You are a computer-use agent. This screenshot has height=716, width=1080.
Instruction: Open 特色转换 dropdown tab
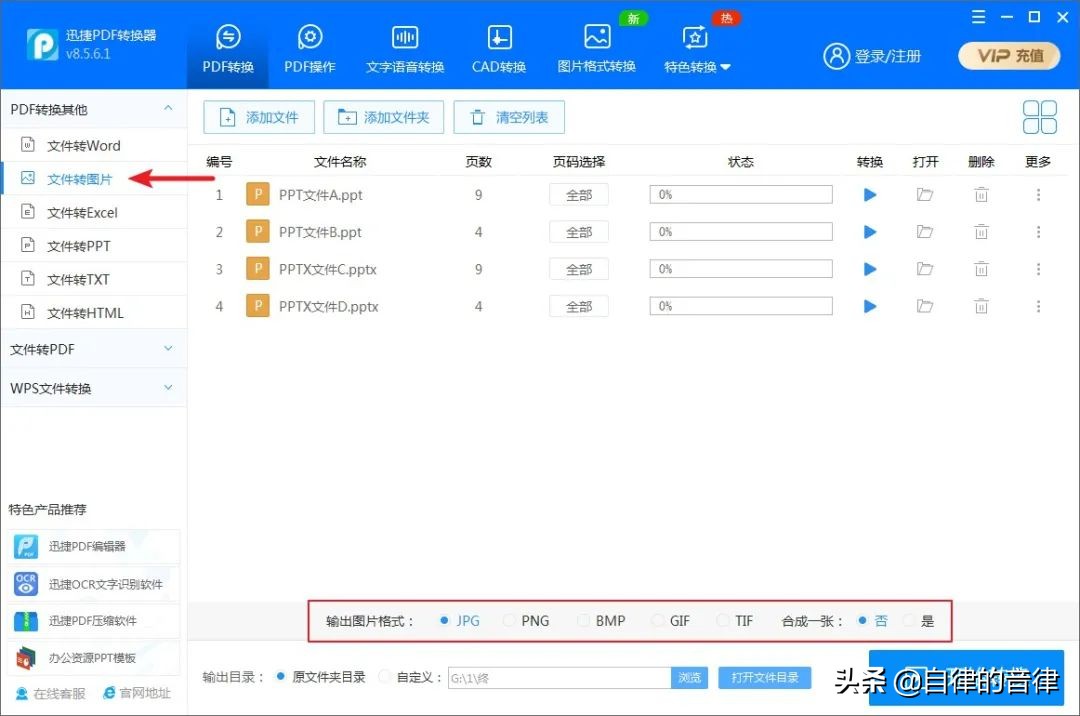[696, 49]
